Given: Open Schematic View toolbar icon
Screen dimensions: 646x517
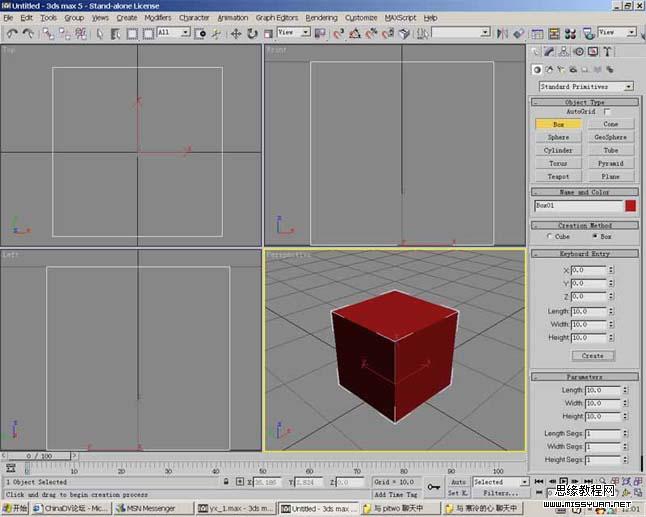Looking at the screenshot, I should 554,34.
